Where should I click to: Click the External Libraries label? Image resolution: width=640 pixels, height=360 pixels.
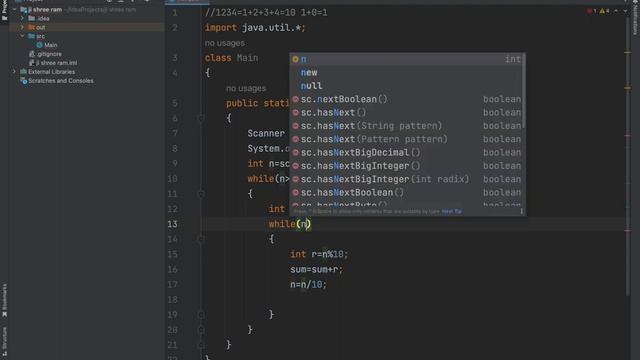click(51, 72)
